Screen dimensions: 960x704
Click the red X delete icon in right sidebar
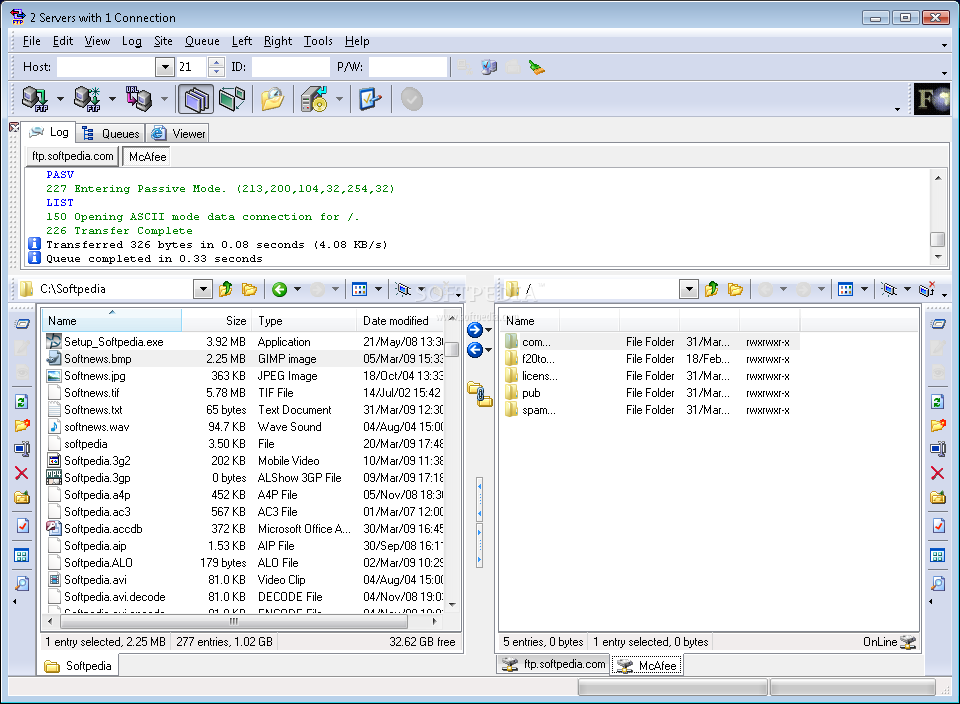coord(937,473)
